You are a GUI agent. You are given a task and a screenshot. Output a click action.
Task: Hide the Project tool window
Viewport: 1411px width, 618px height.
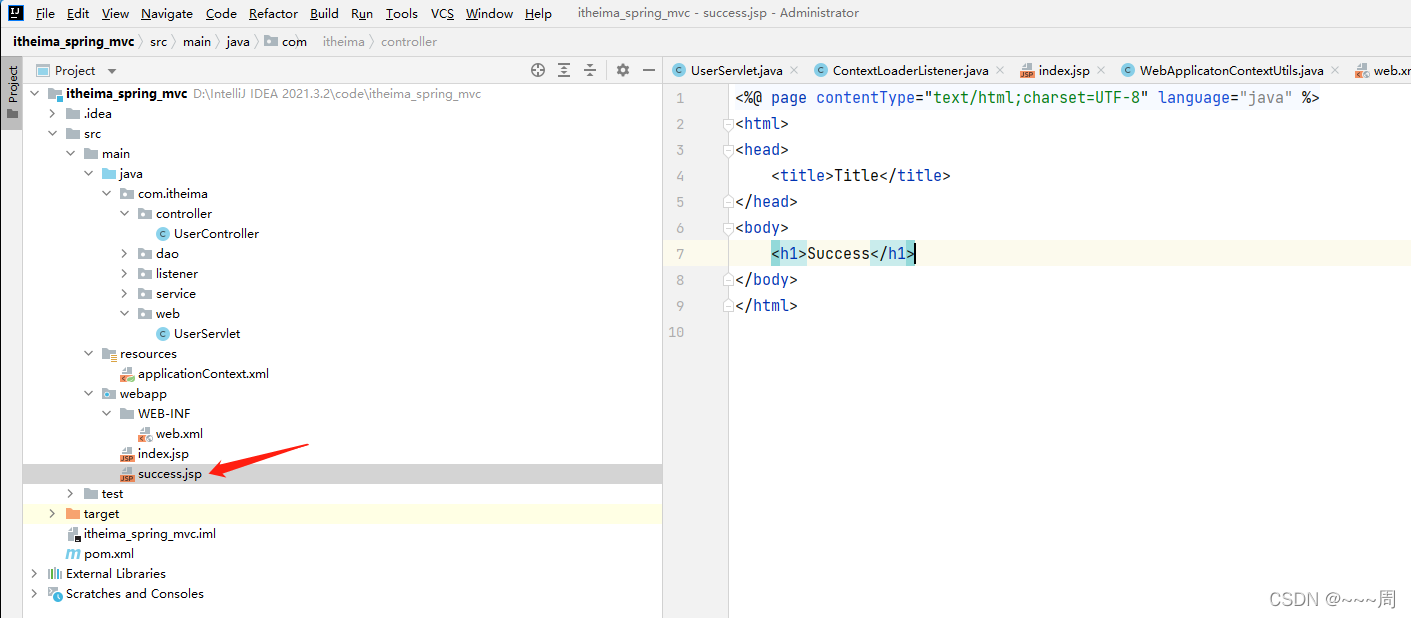coord(649,70)
